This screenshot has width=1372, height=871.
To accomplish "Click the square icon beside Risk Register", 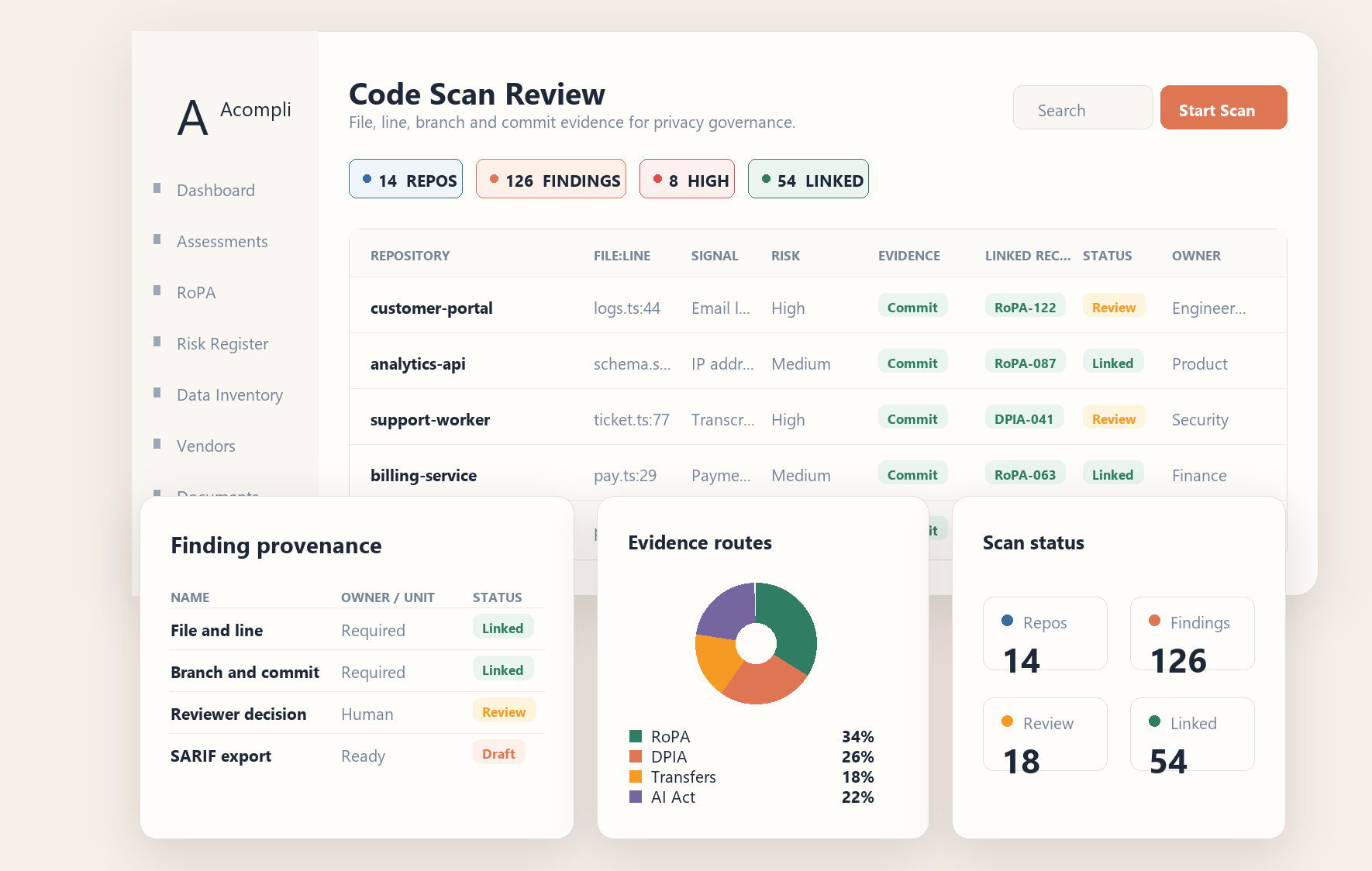I will coord(157,341).
